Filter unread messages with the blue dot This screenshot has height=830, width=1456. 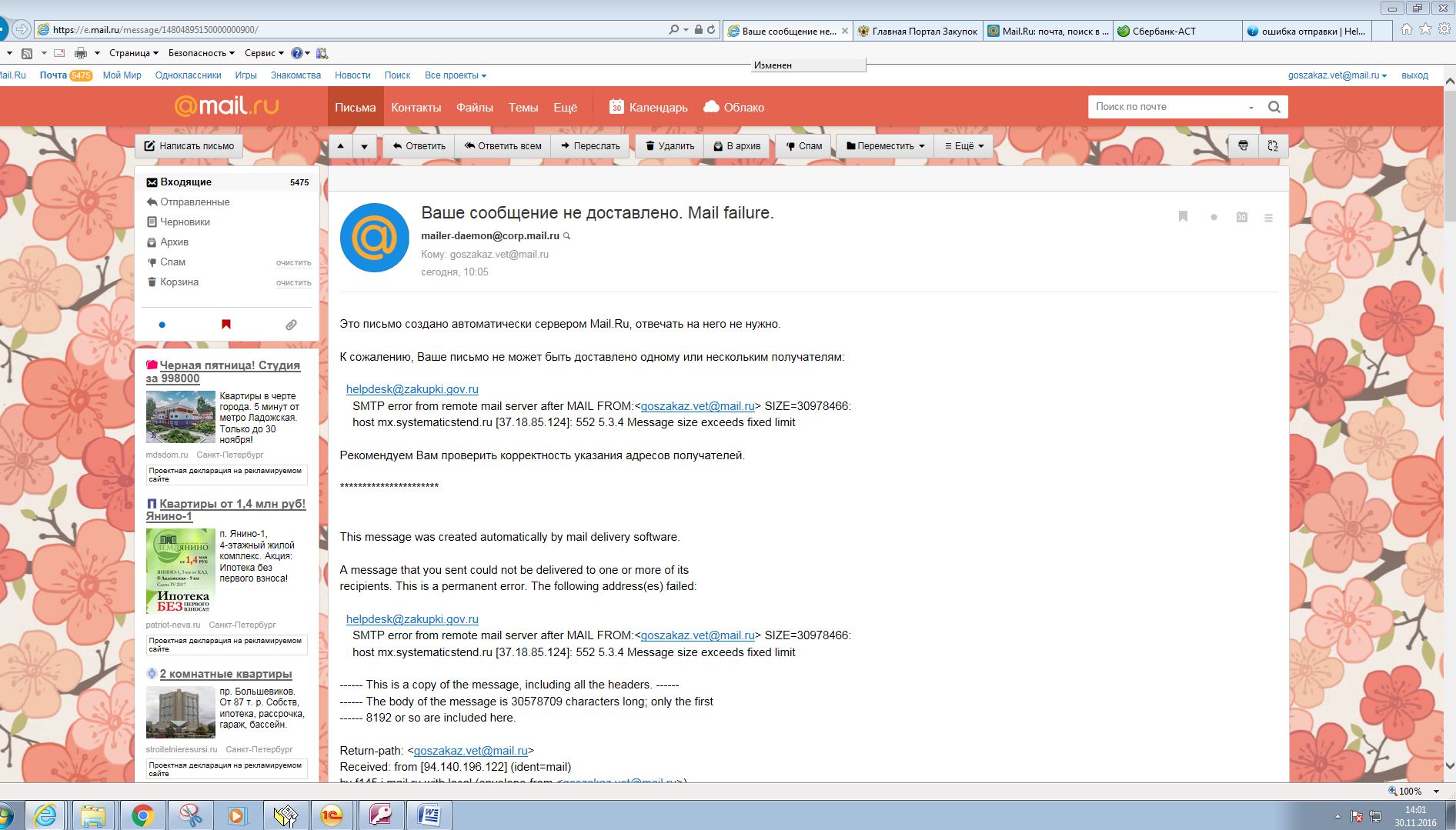[x=162, y=325]
